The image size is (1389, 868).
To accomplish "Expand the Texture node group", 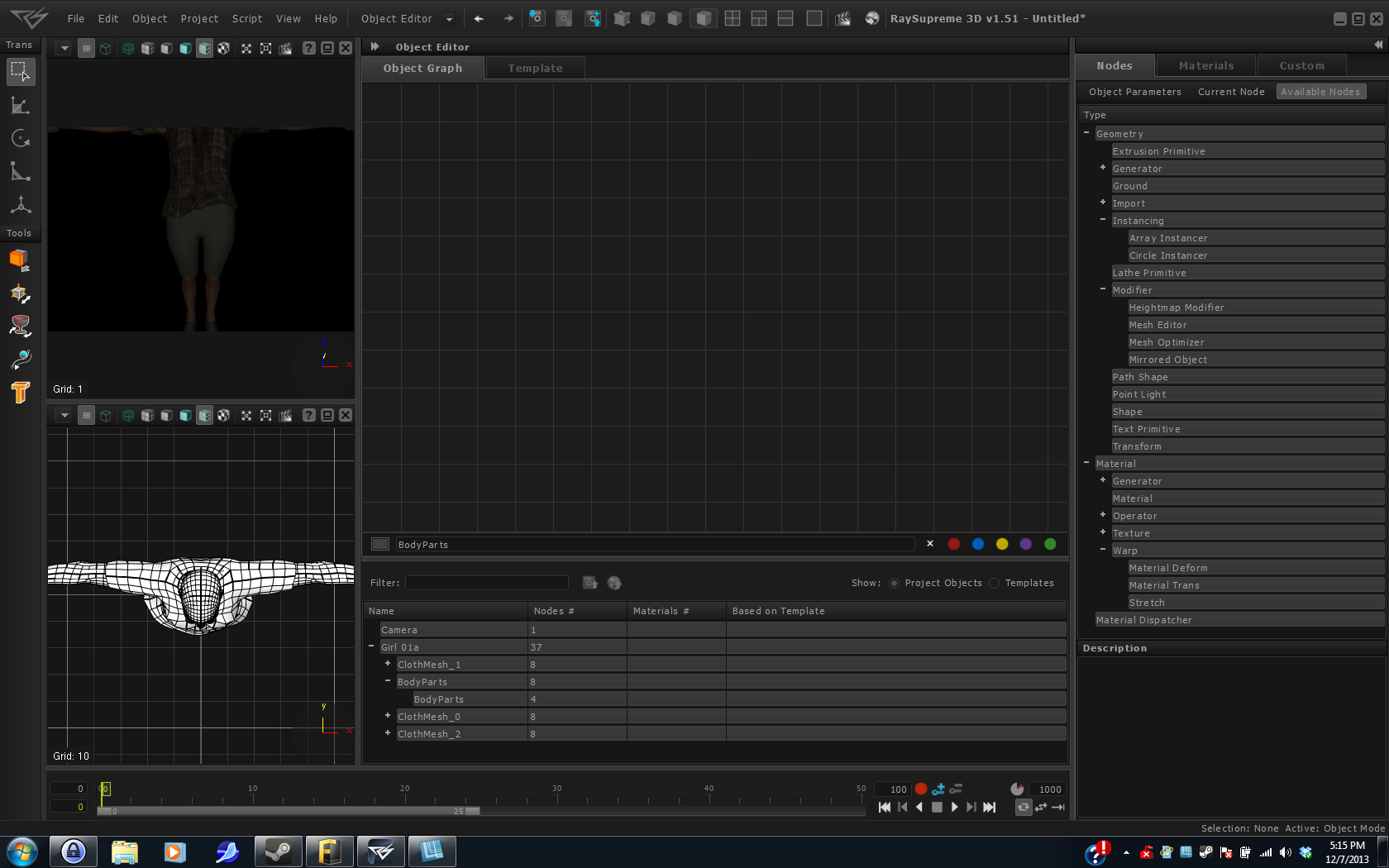I will [x=1103, y=532].
